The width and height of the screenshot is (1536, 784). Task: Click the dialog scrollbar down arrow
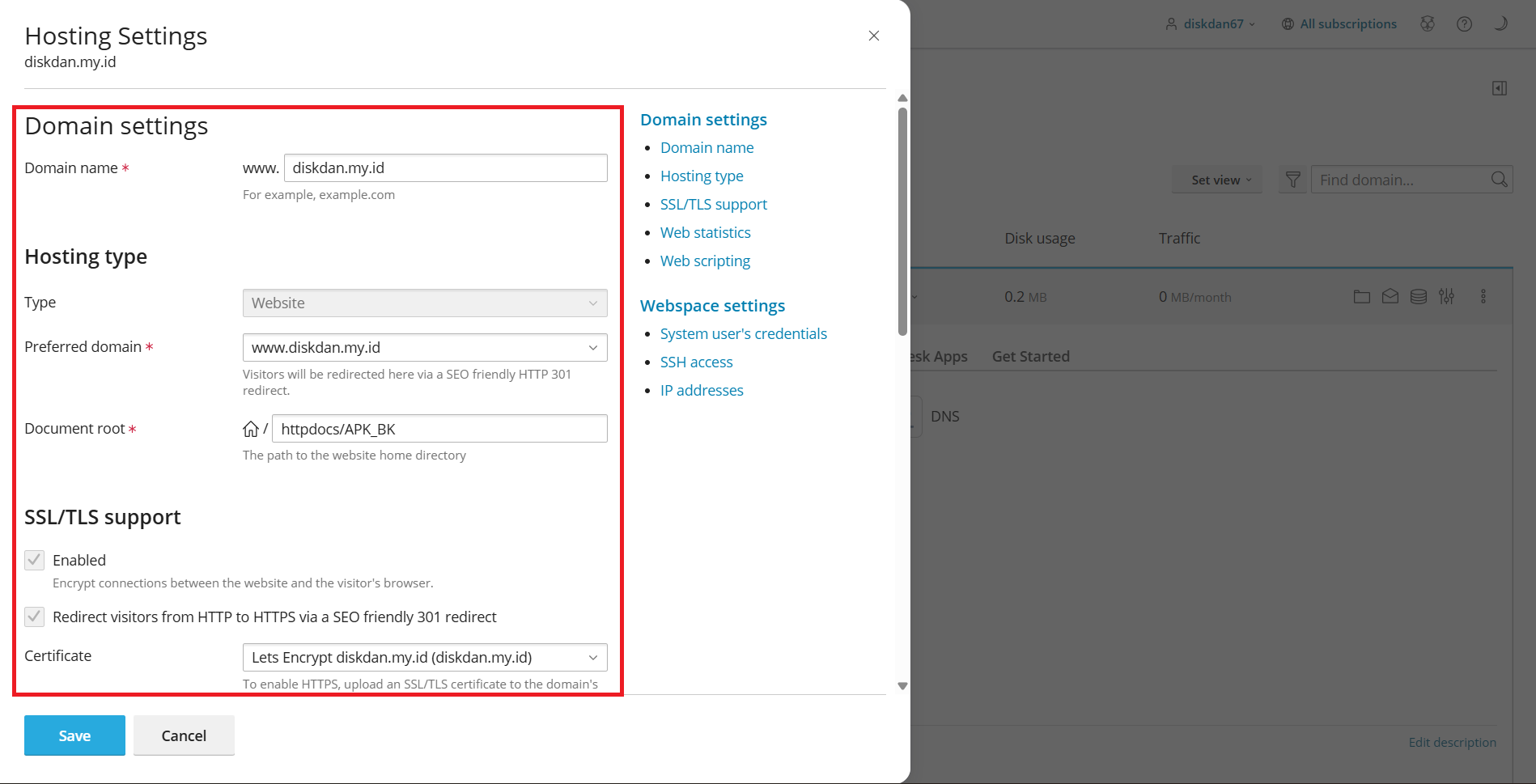point(902,686)
